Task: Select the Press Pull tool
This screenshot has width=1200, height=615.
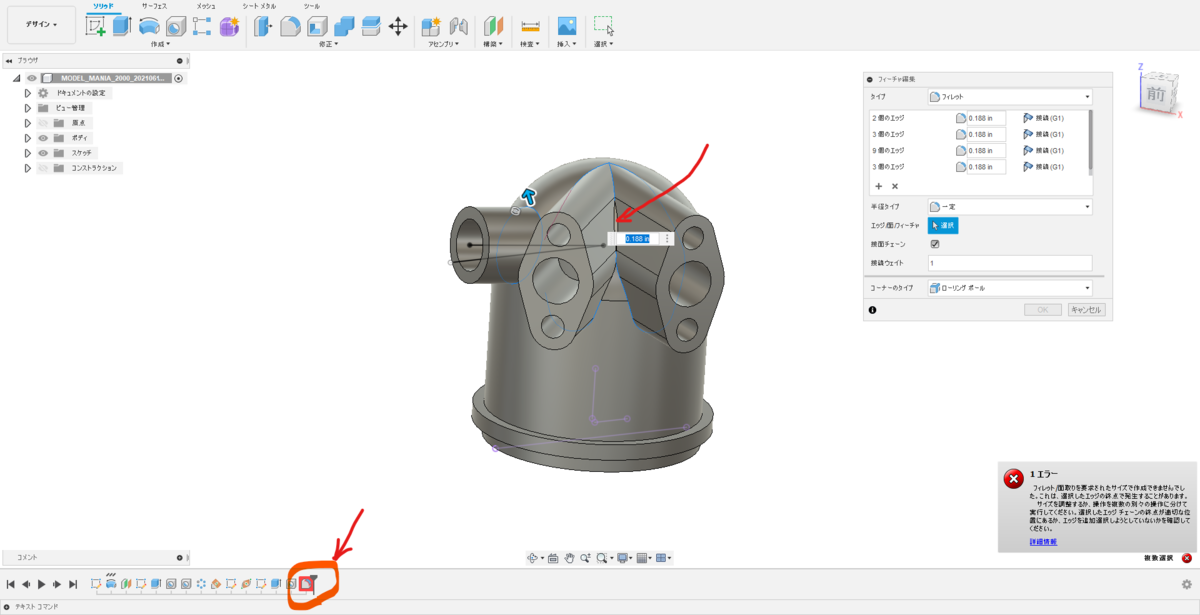Action: [263, 26]
